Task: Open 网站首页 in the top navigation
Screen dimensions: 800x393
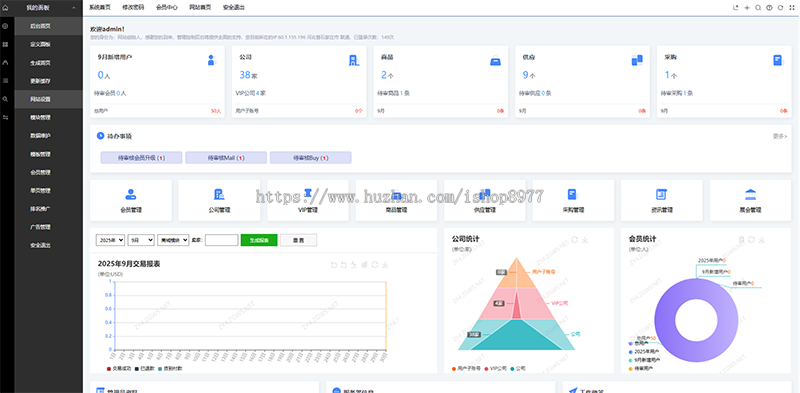Action: coord(200,8)
